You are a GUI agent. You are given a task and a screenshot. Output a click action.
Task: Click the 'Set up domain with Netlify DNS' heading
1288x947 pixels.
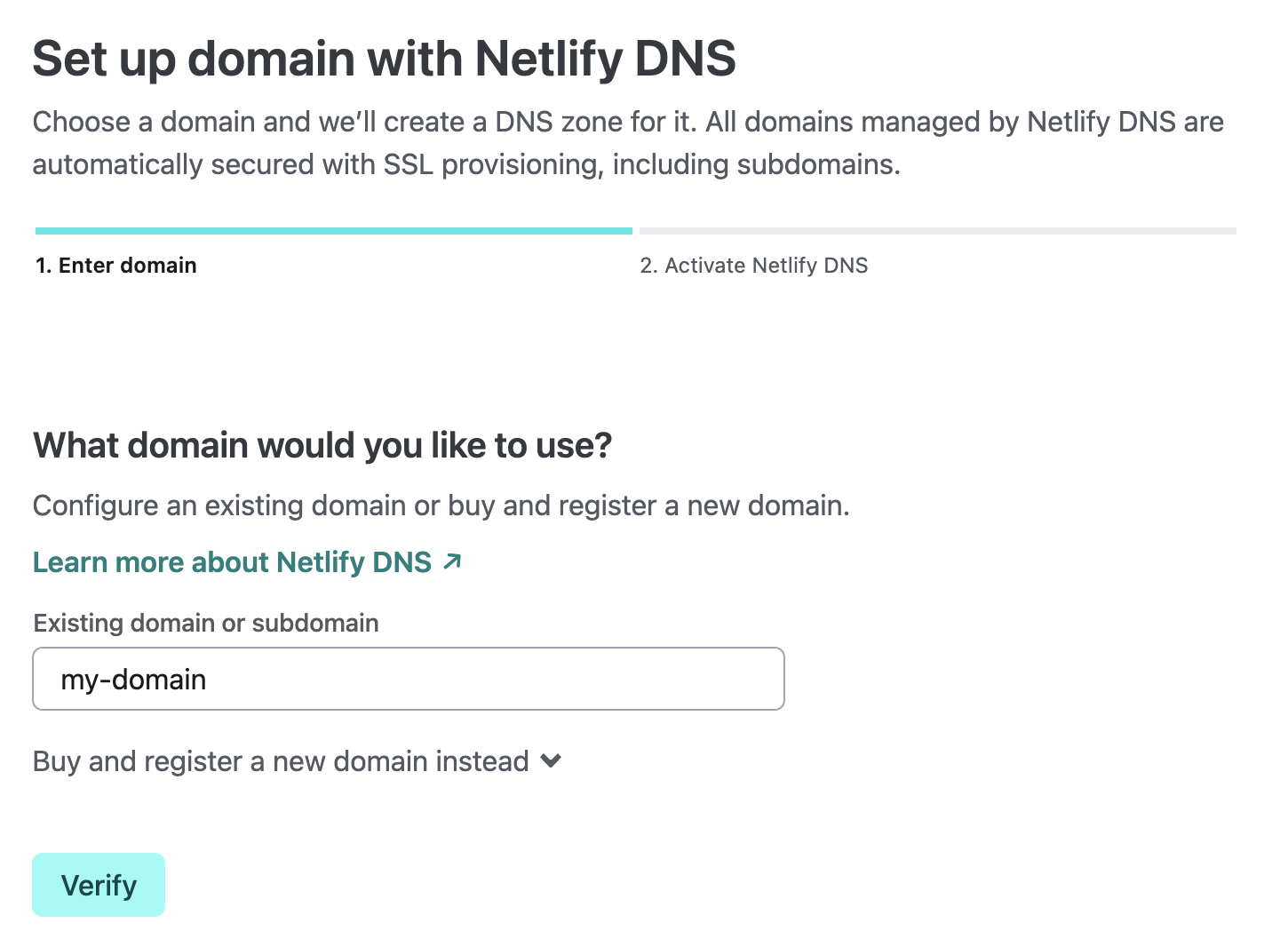point(385,60)
